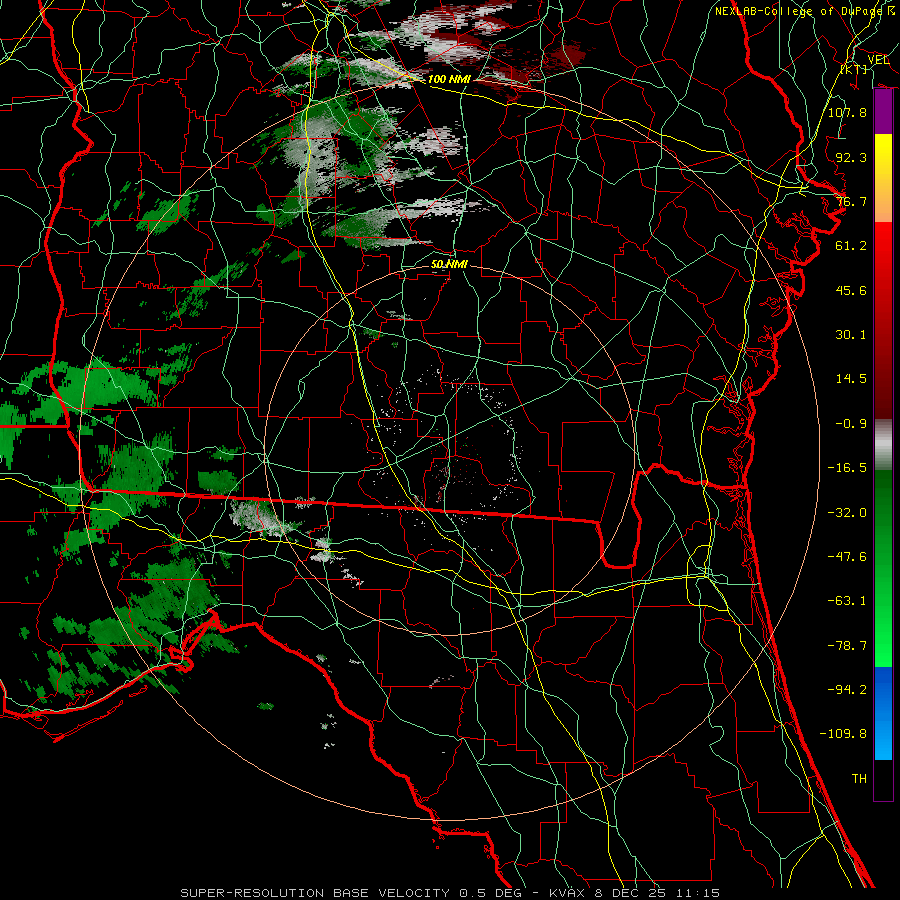Click the Super-Resolution Base Velocity caption text

click(449, 893)
